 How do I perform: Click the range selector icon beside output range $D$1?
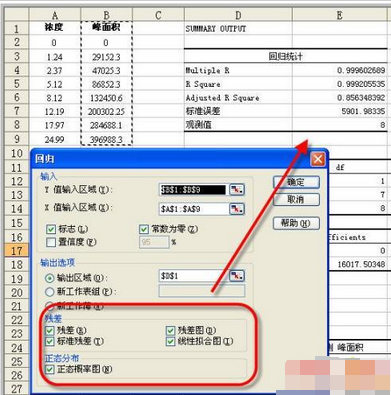pyautogui.click(x=237, y=276)
